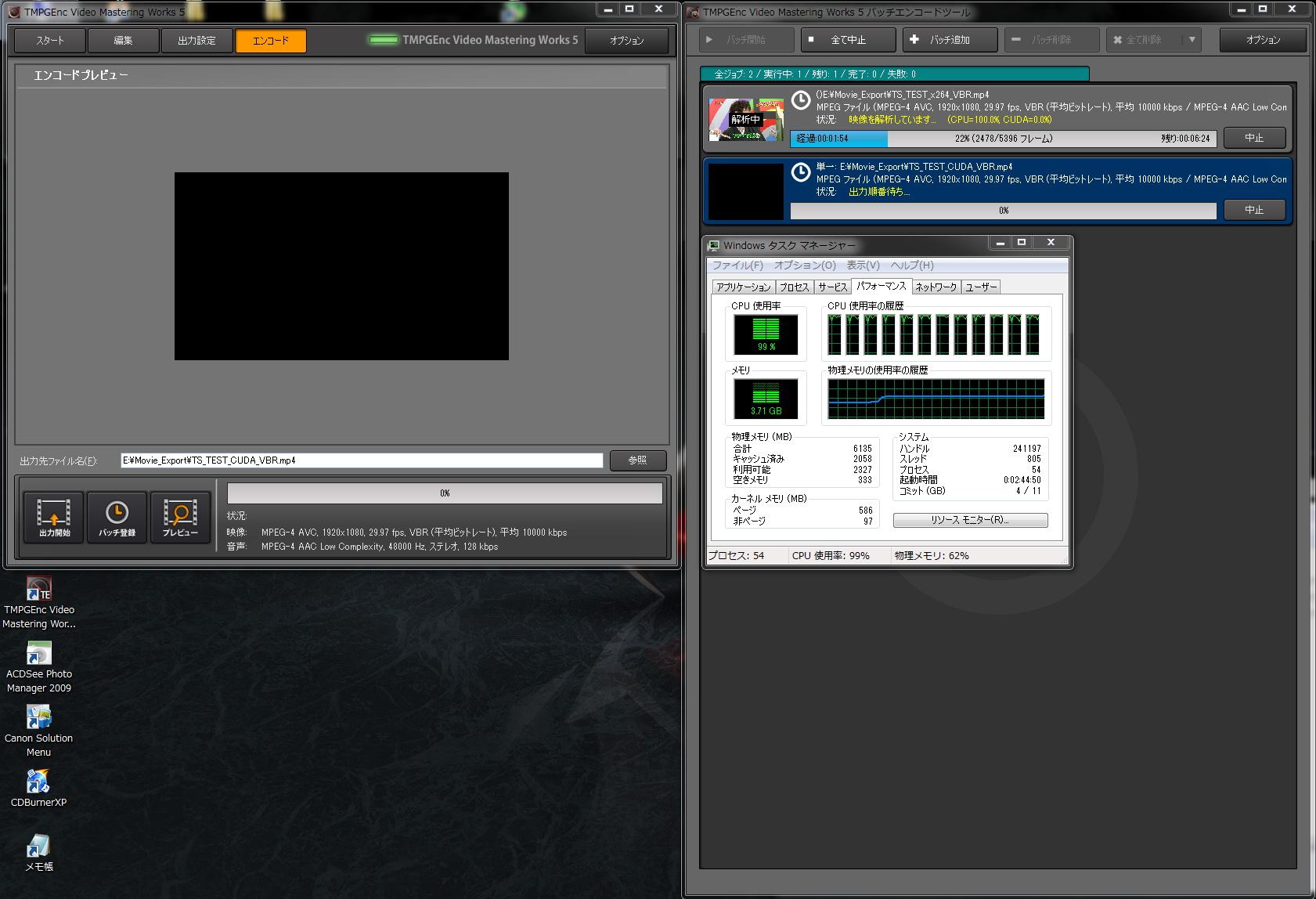The width and height of the screenshot is (1316, 899).
Task: Click the バッチ登録 clock icon button
Action: click(117, 516)
